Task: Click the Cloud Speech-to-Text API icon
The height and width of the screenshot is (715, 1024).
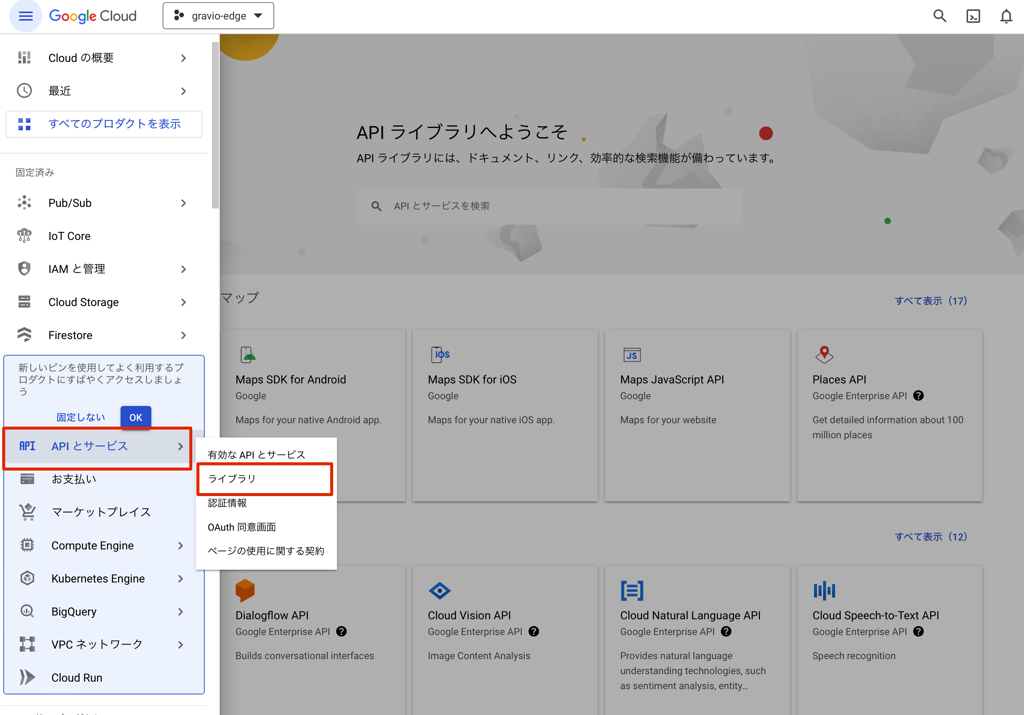Action: click(x=824, y=591)
